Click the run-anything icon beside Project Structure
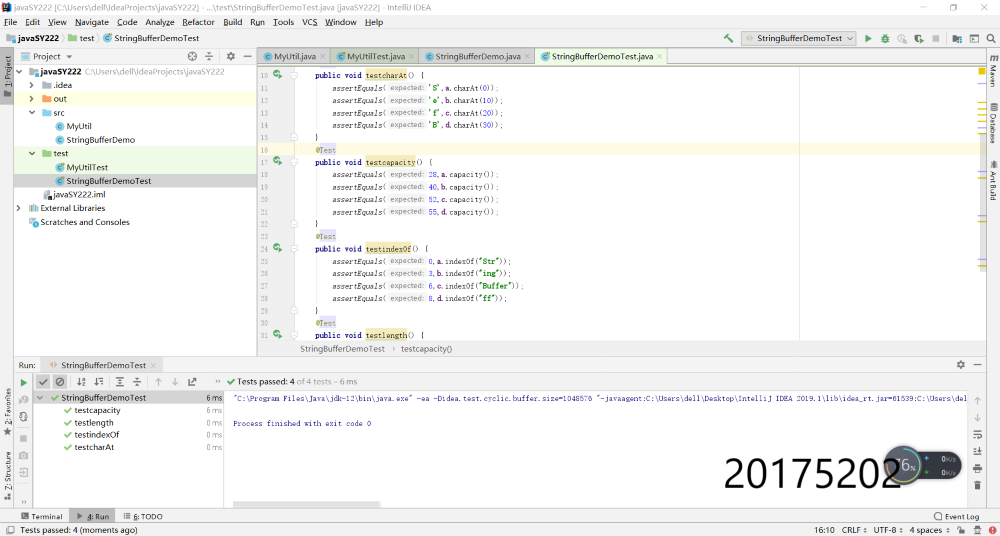This screenshot has height=536, width=1000. [974, 38]
